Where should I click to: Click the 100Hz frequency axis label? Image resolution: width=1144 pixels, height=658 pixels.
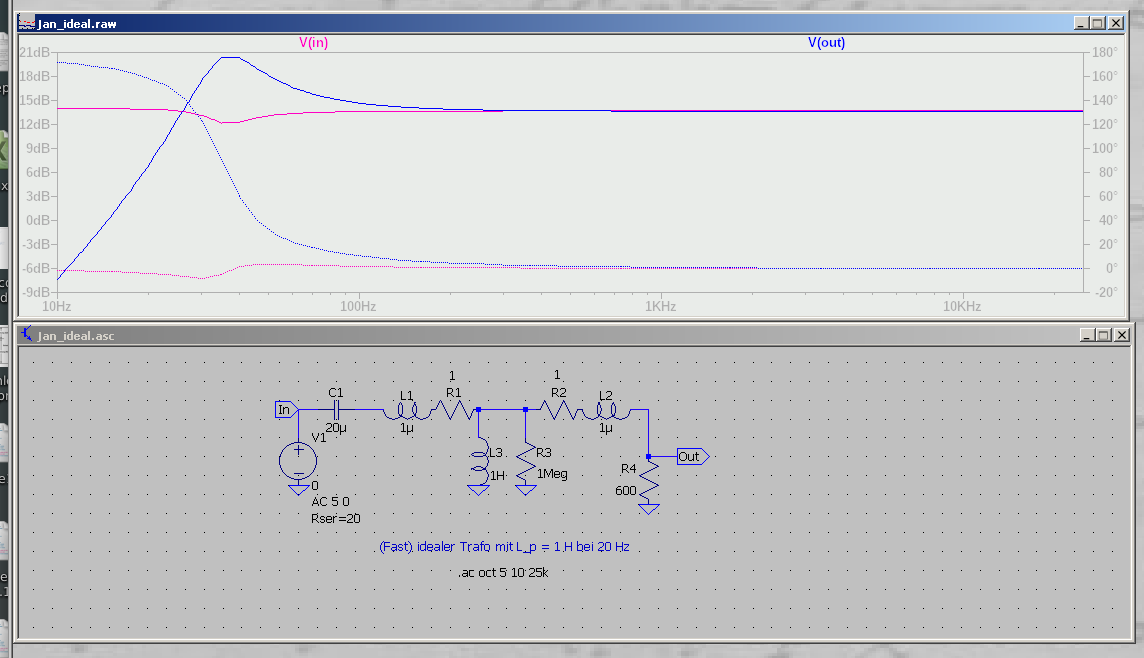coord(358,306)
